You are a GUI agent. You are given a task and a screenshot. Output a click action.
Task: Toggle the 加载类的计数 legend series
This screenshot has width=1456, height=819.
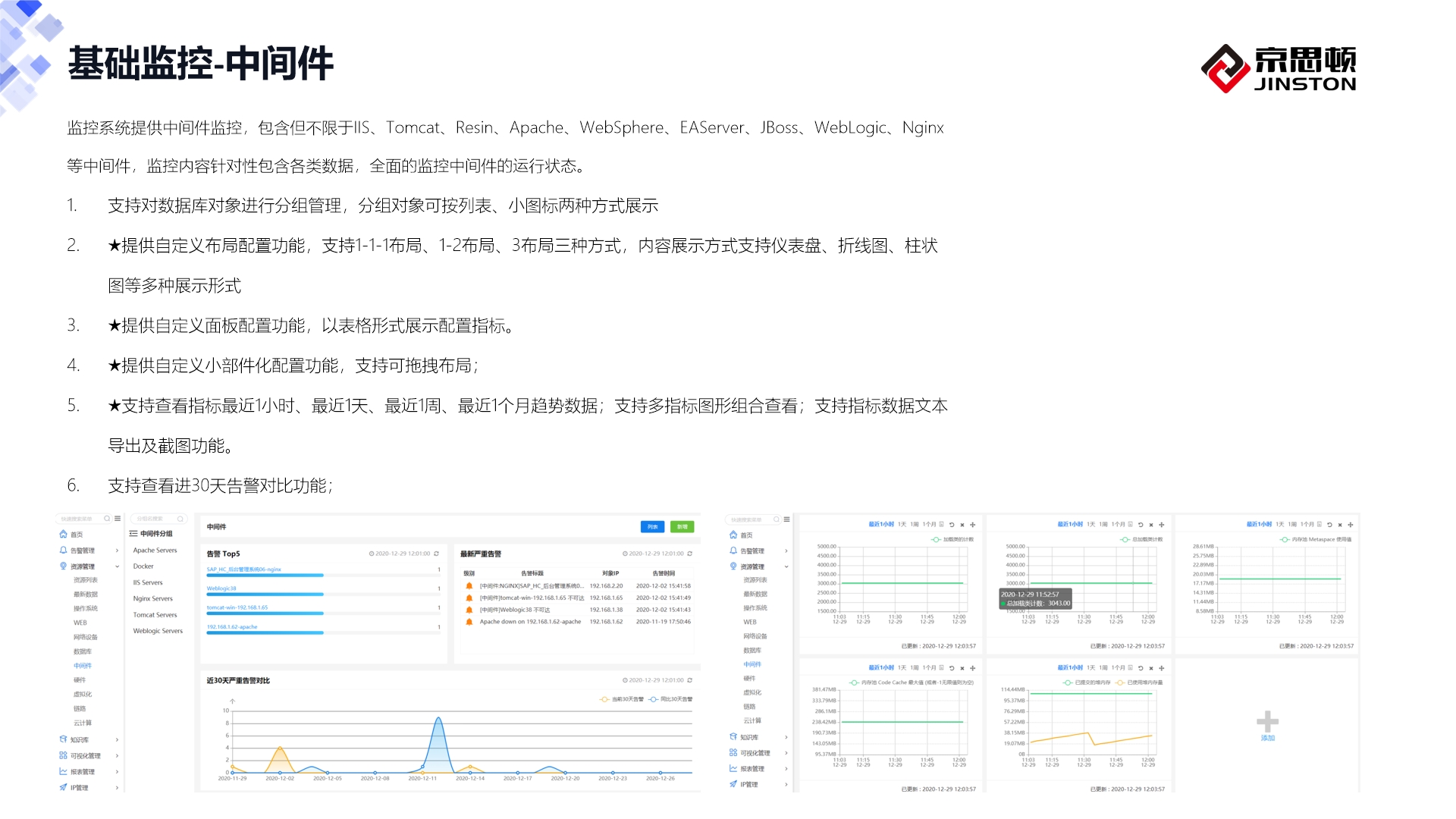click(952, 540)
